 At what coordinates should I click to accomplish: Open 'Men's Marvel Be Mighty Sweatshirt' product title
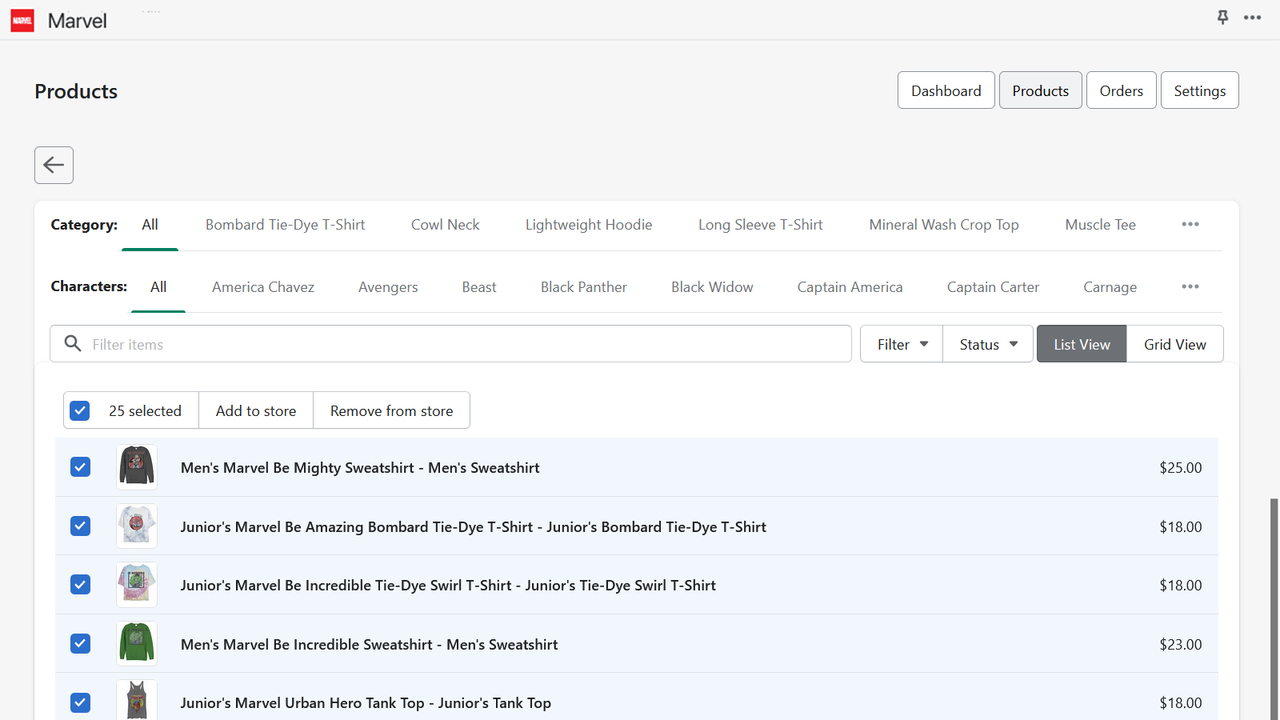pos(360,467)
